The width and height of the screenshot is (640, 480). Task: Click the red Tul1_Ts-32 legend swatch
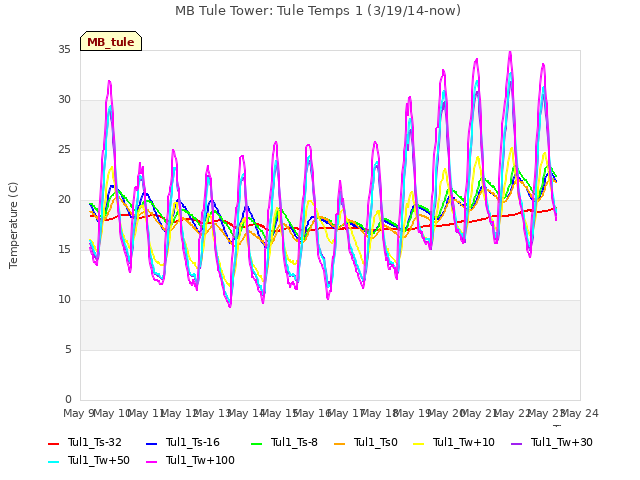point(53,443)
